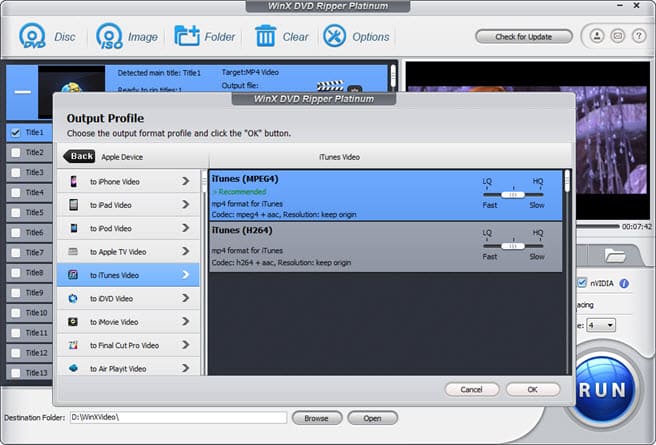Screen dimensions: 656x445
Task: Open Options wrench icon
Action: [x=334, y=36]
